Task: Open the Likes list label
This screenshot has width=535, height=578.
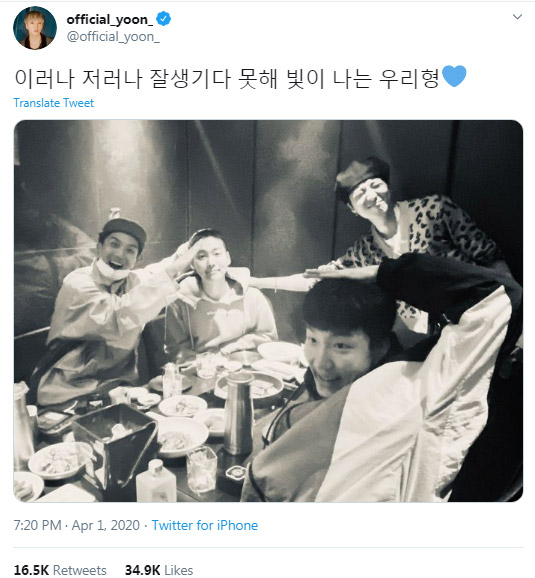Action: 179,570
